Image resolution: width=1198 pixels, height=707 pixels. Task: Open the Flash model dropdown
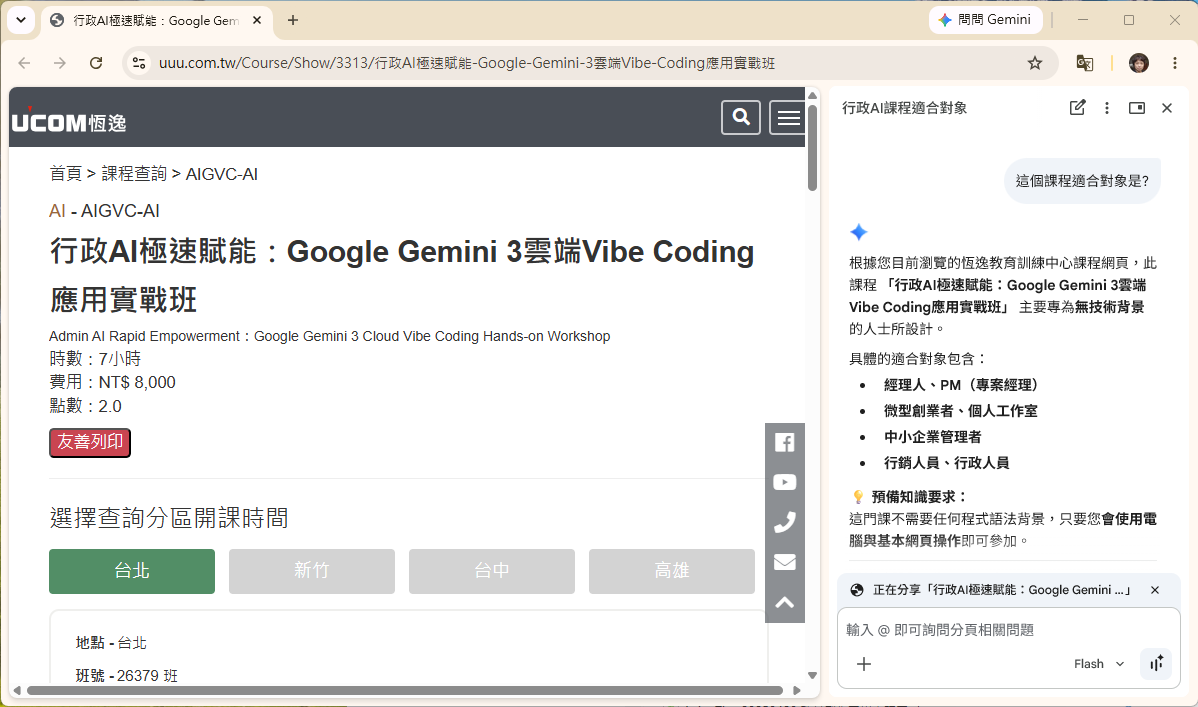[1099, 663]
